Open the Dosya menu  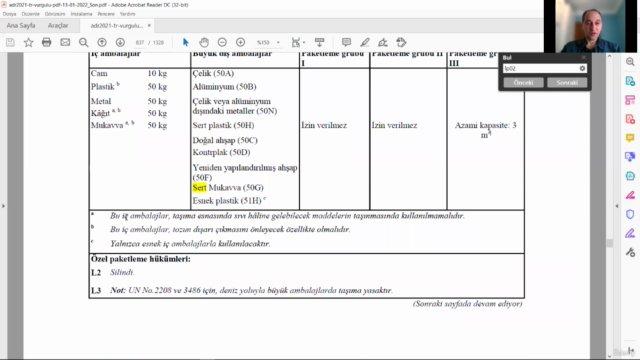(9, 14)
